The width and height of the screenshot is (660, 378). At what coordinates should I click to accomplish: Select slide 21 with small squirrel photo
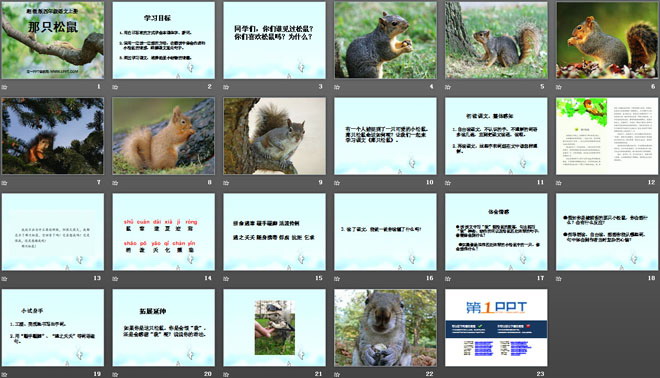[x=274, y=327]
